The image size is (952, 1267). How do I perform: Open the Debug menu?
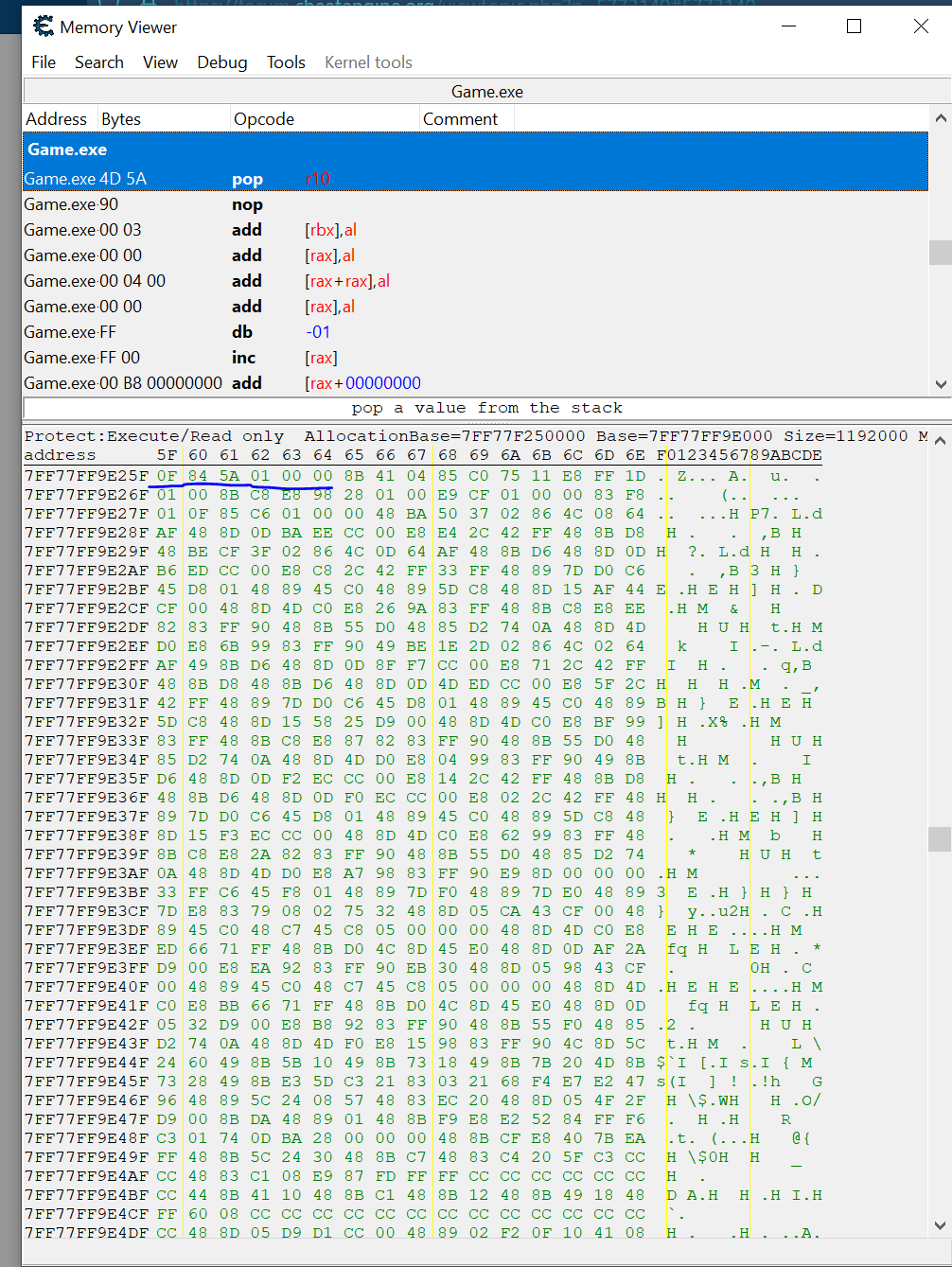(x=222, y=62)
